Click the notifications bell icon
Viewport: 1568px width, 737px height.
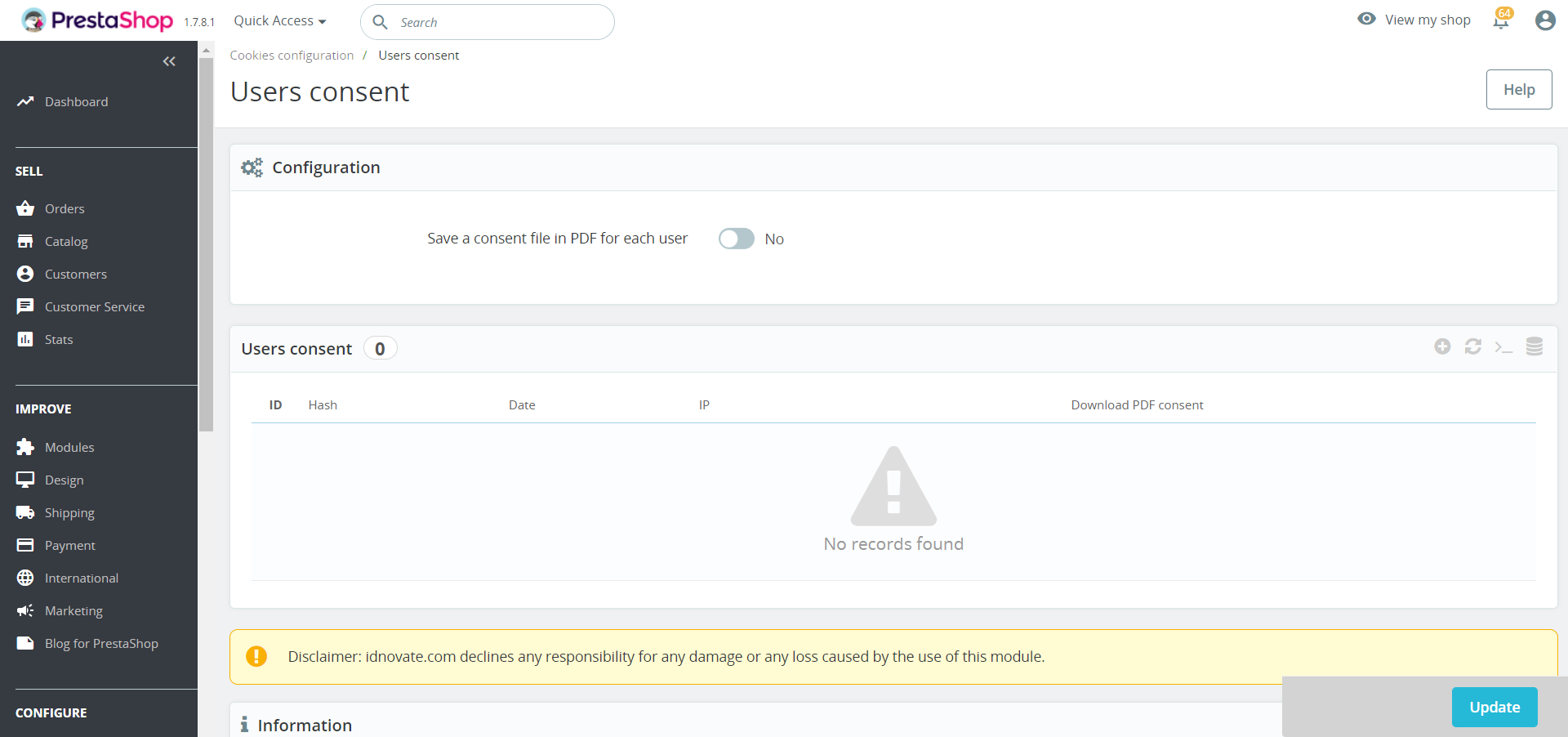[x=1501, y=20]
